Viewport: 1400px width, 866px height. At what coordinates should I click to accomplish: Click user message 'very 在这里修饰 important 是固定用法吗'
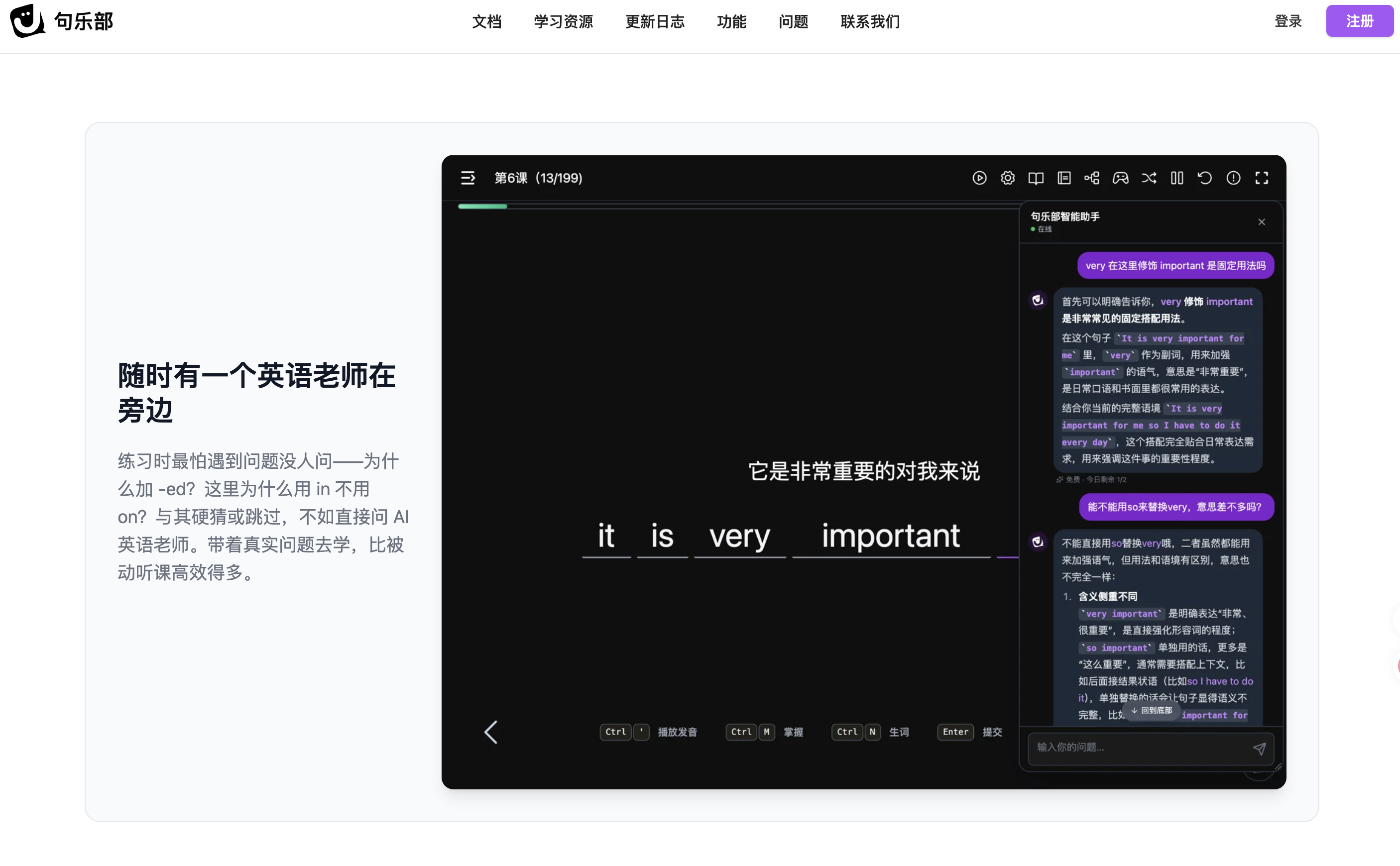1175,266
